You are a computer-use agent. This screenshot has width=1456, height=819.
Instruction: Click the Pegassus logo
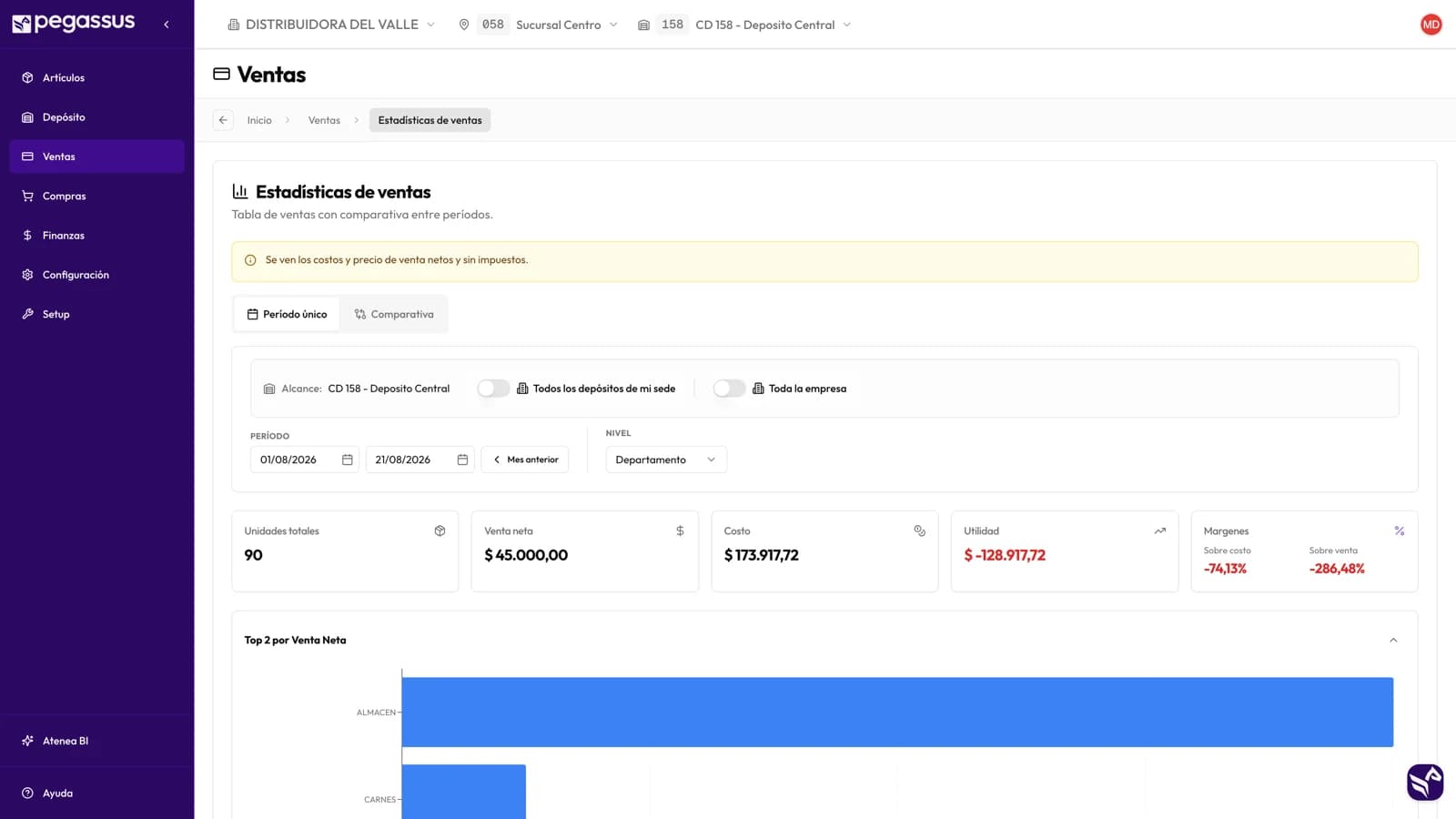pyautogui.click(x=73, y=23)
